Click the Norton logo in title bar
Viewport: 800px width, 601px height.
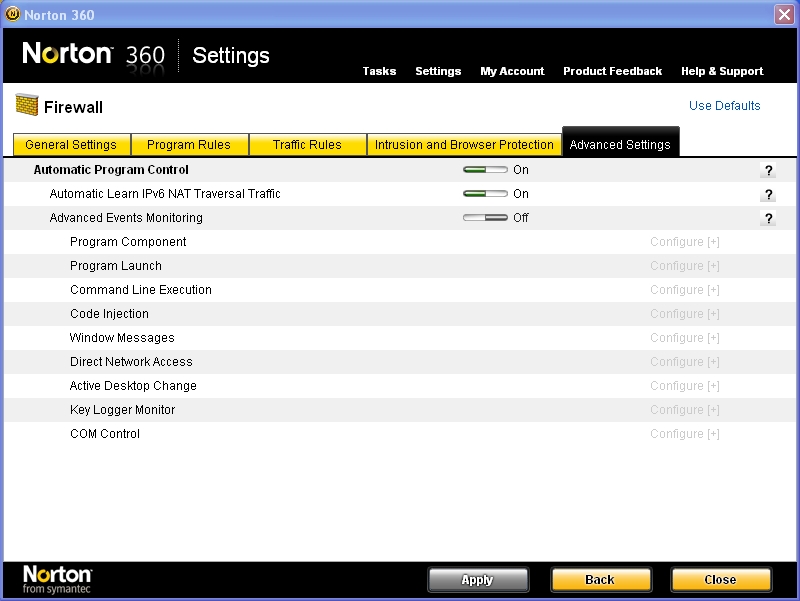click(12, 14)
